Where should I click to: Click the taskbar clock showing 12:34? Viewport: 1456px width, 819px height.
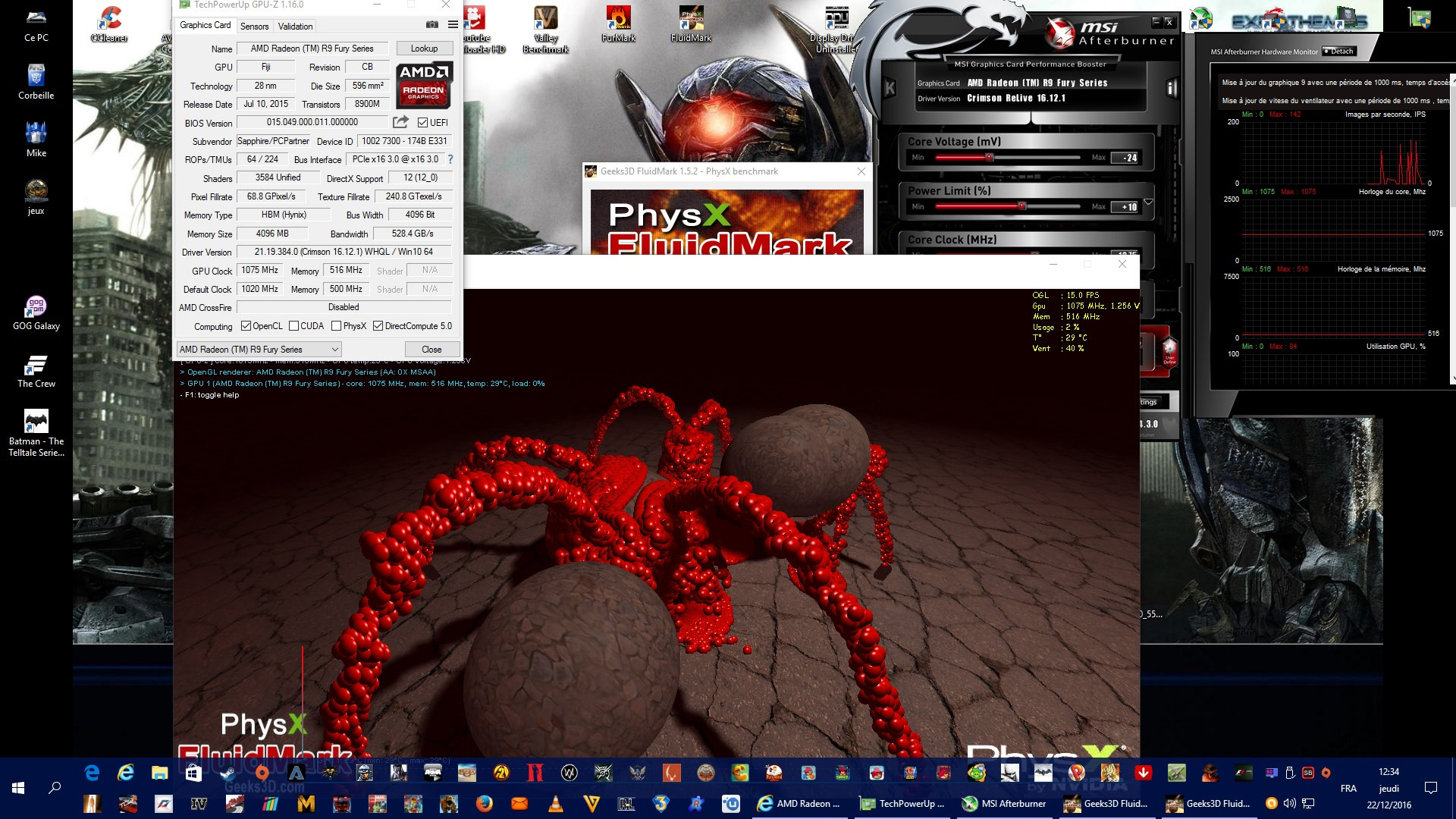[1389, 772]
